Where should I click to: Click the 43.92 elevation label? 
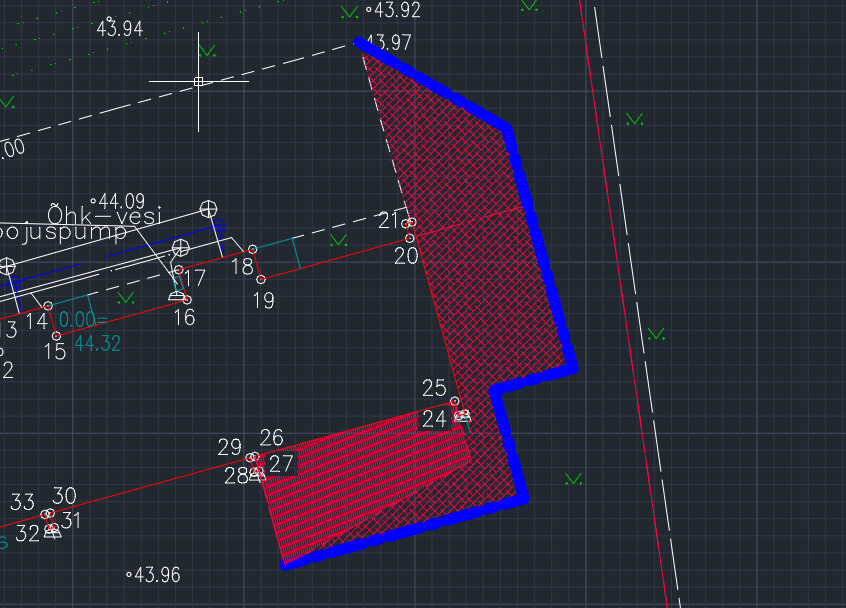(397, 11)
